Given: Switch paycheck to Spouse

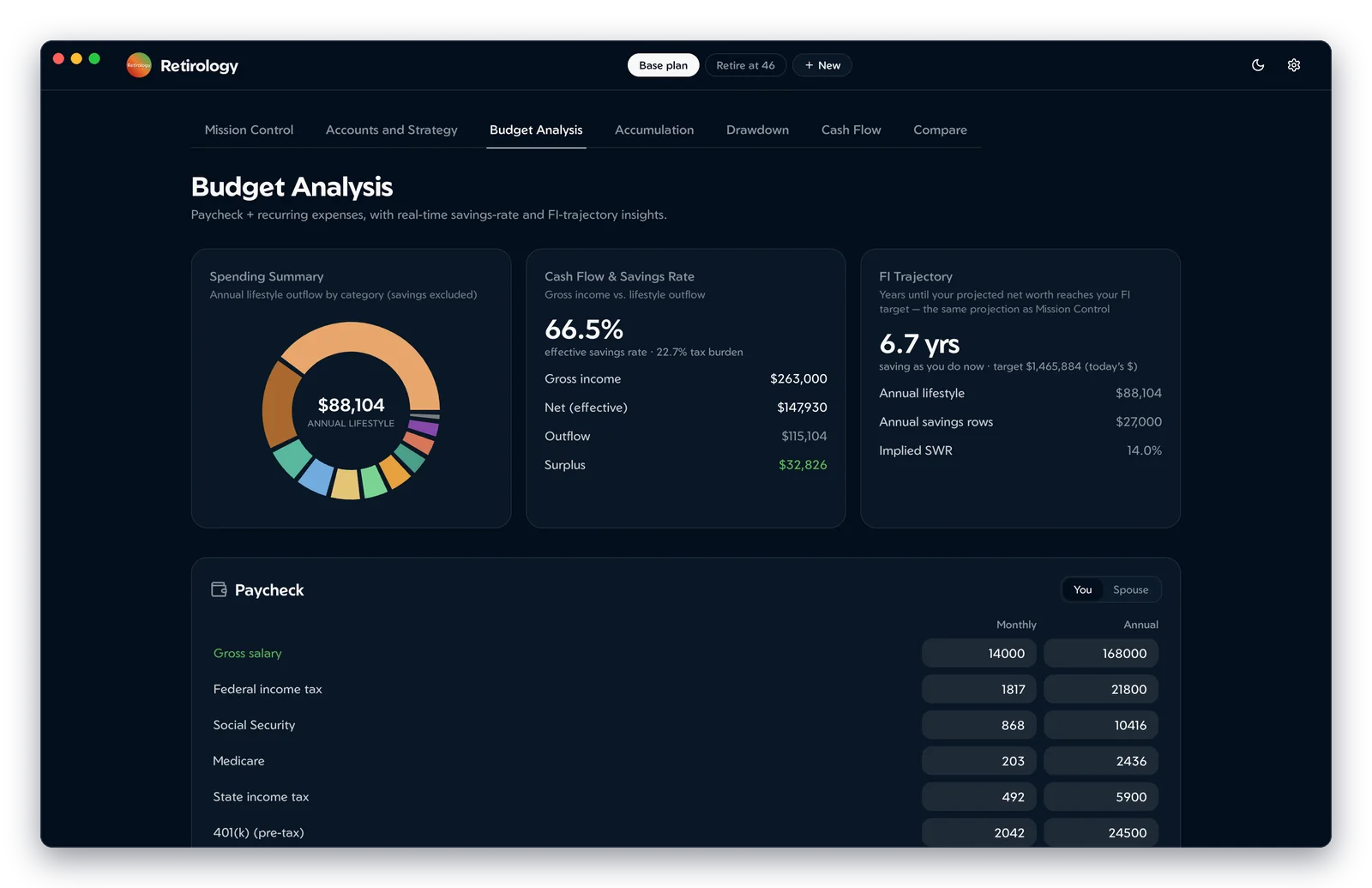Looking at the screenshot, I should [x=1130, y=589].
